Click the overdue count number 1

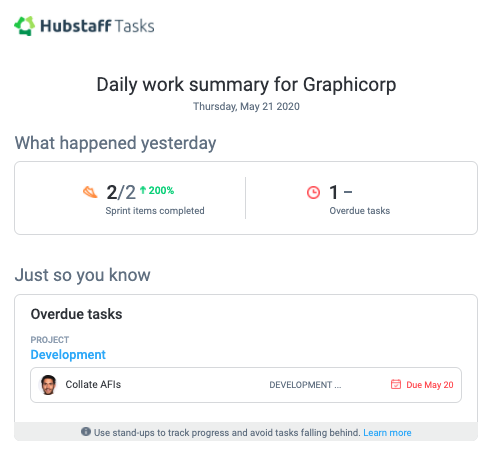click(334, 192)
